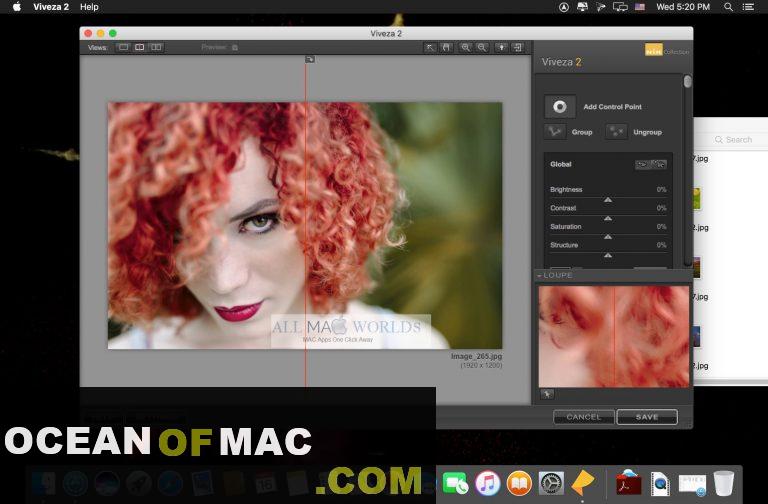Viewport: 768px width, 504px height.
Task: Adjust the Saturation slider handle
Action: click(x=608, y=237)
